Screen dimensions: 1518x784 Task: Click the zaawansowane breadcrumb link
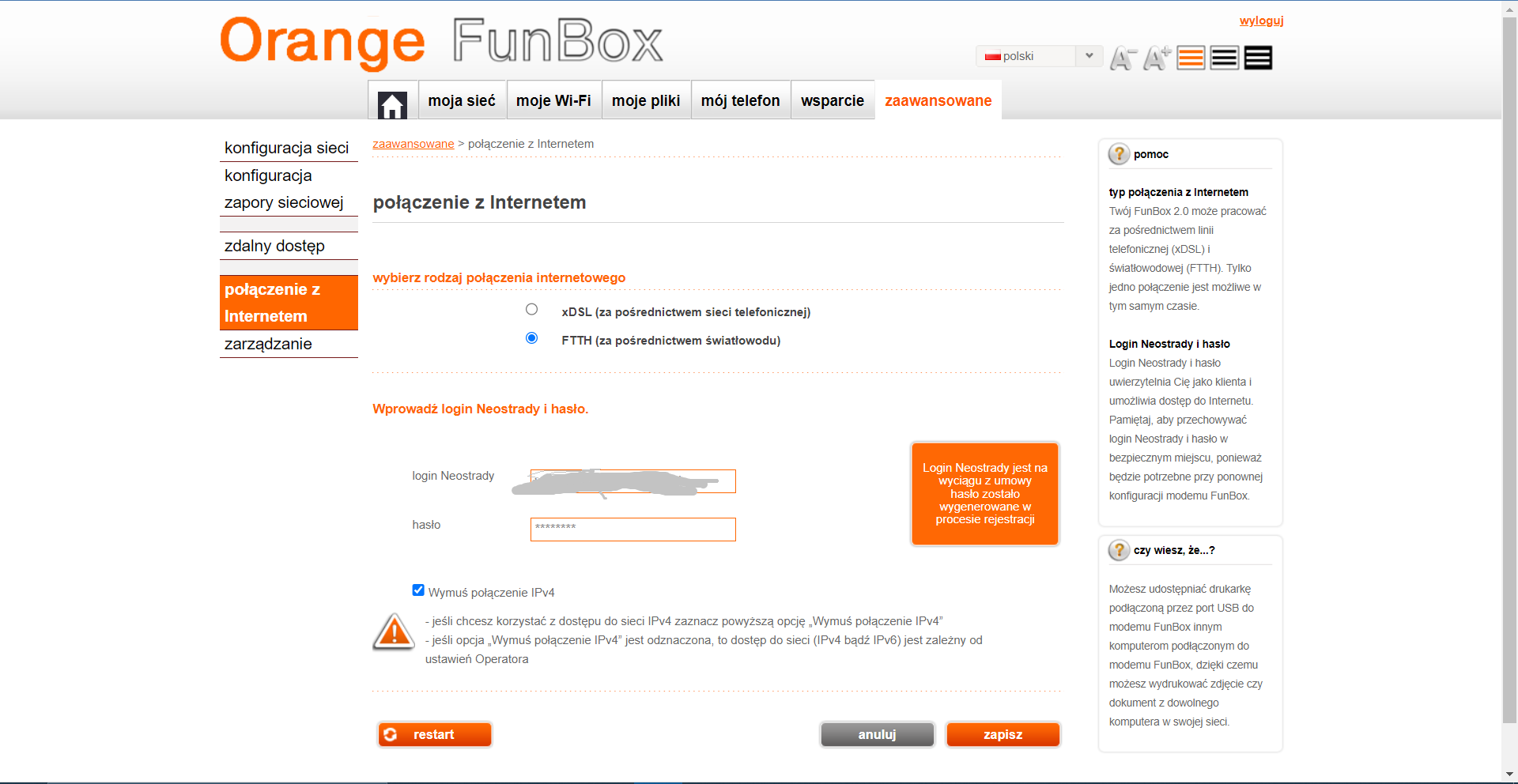[x=413, y=144]
